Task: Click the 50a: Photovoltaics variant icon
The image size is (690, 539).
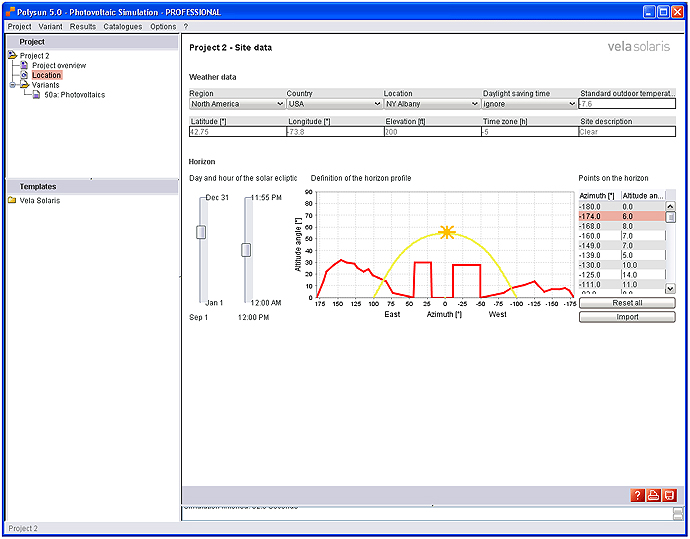Action: (x=36, y=95)
